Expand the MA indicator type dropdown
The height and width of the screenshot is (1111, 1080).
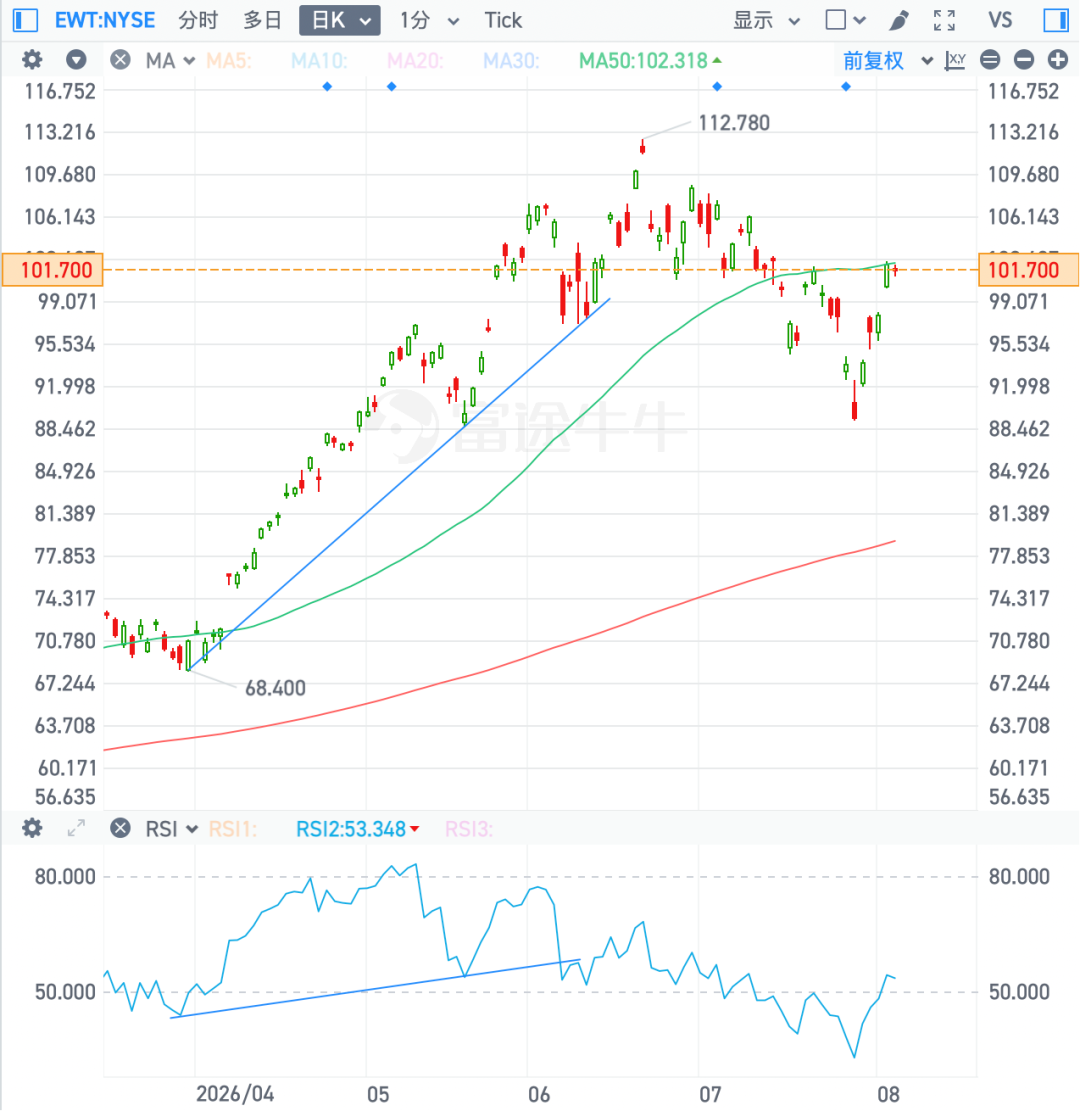point(170,60)
